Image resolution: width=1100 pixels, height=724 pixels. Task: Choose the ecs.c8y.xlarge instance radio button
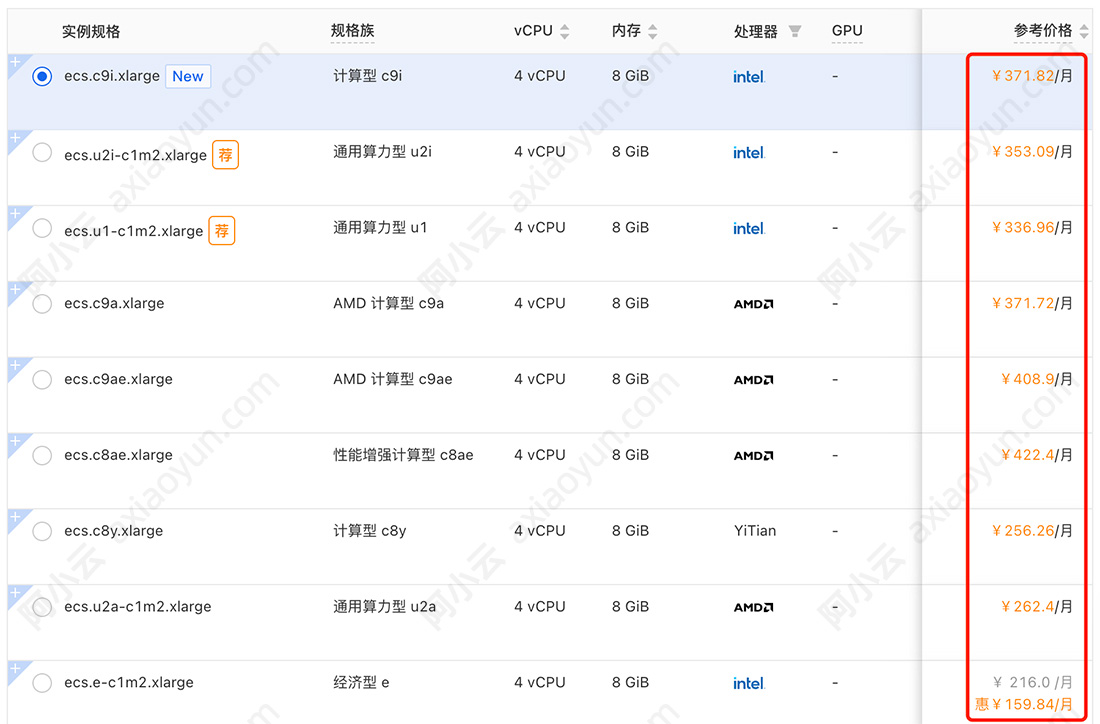coord(42,531)
